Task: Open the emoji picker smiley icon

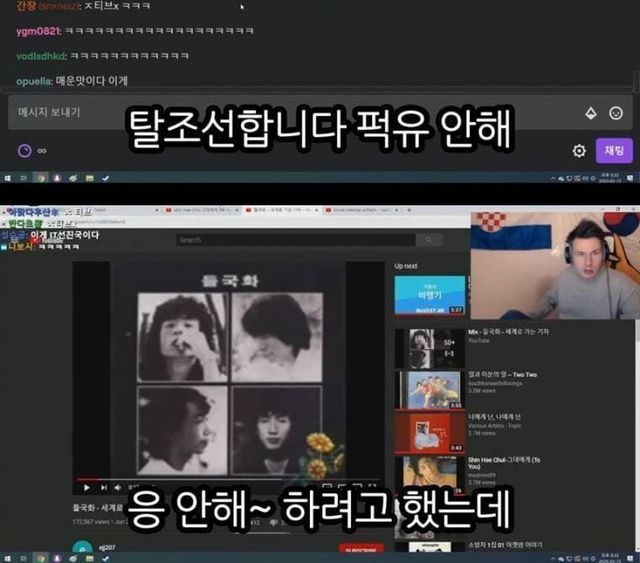Action: [616, 113]
